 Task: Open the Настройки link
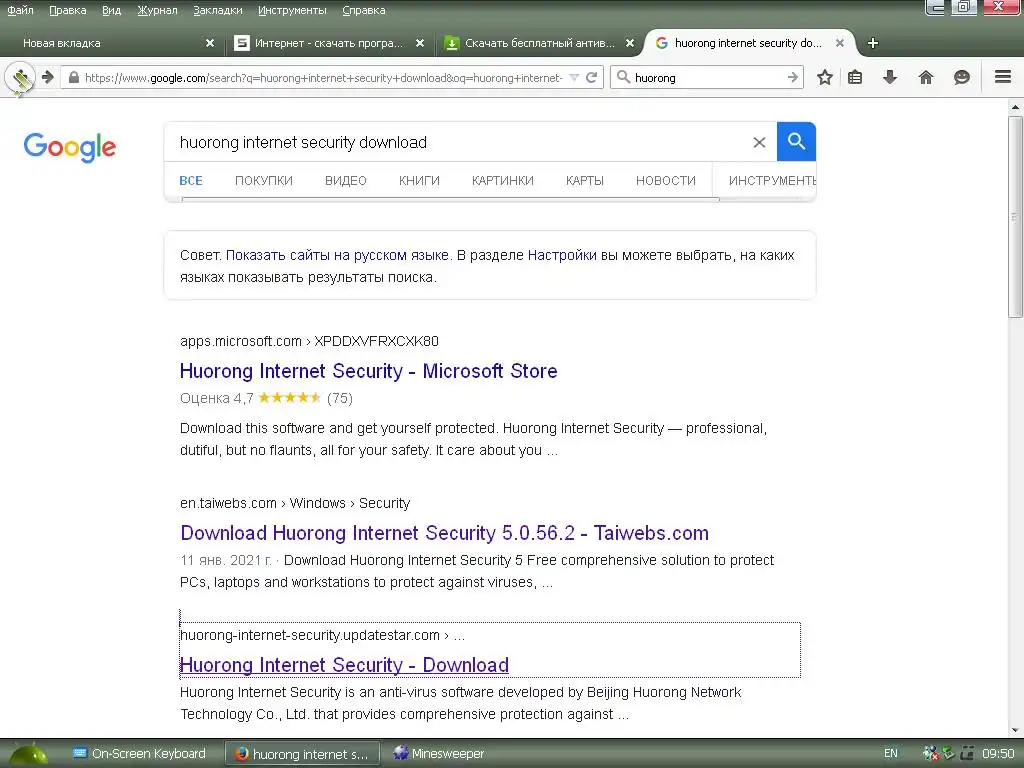(562, 255)
